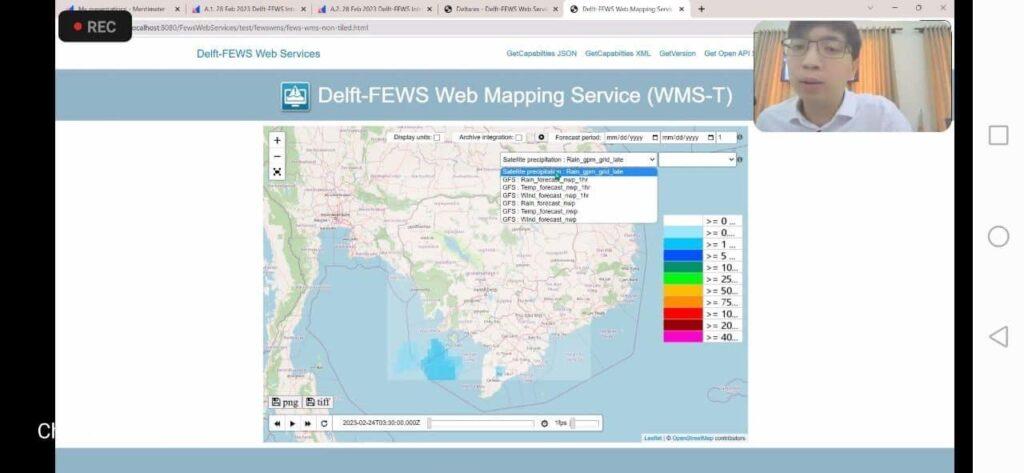This screenshot has width=1024, height=473.
Task: Click info icon beside the forecast period fields
Action: (740, 138)
